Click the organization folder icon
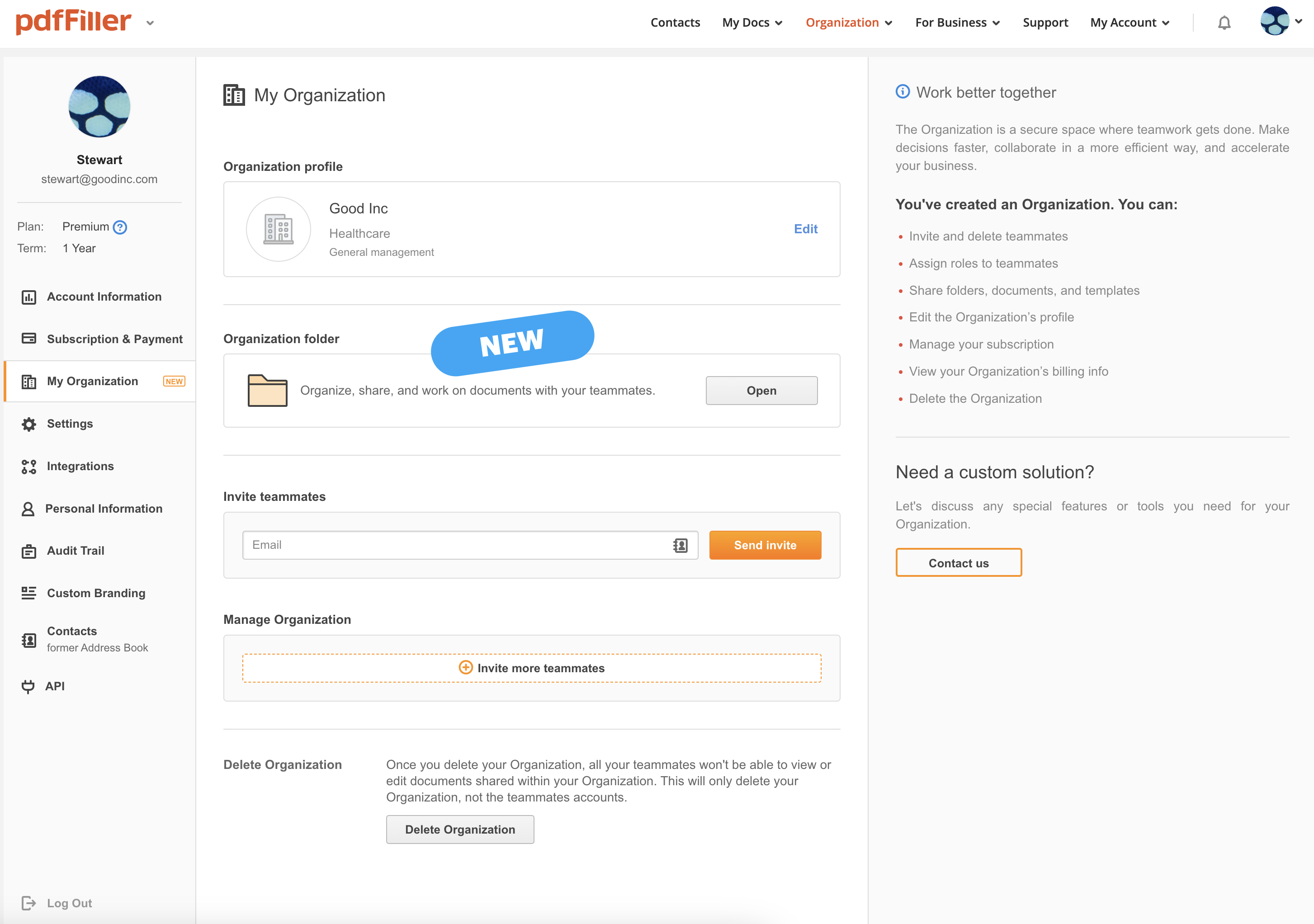This screenshot has width=1314, height=924. (267, 391)
